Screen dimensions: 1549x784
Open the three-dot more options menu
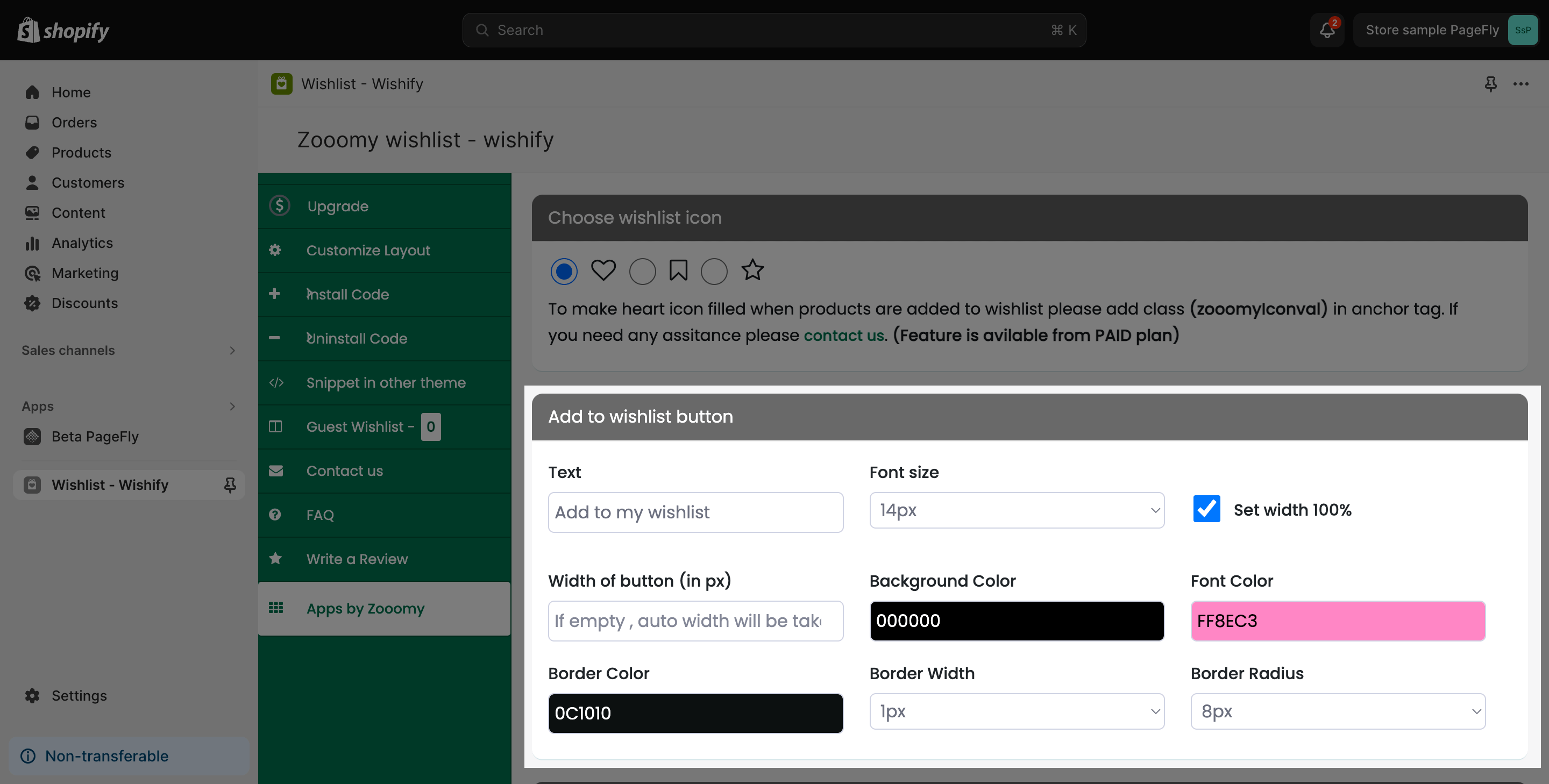point(1520,83)
